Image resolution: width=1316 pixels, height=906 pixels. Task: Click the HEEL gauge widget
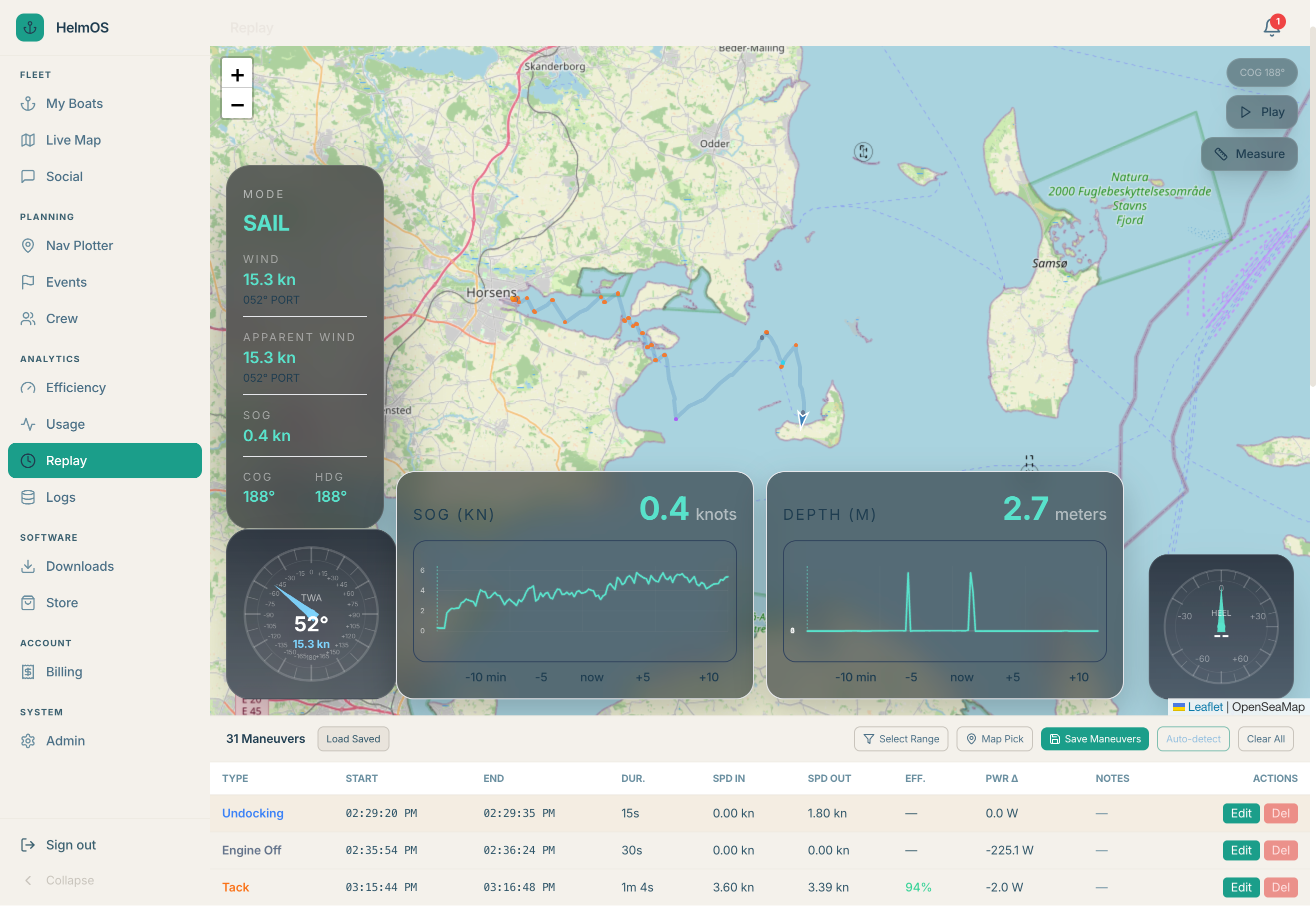click(x=1221, y=627)
